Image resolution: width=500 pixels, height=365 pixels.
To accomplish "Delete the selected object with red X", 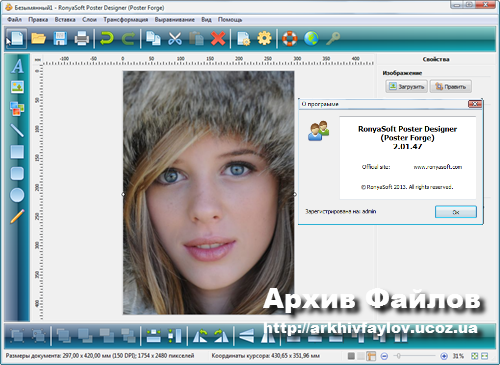I will (218, 38).
